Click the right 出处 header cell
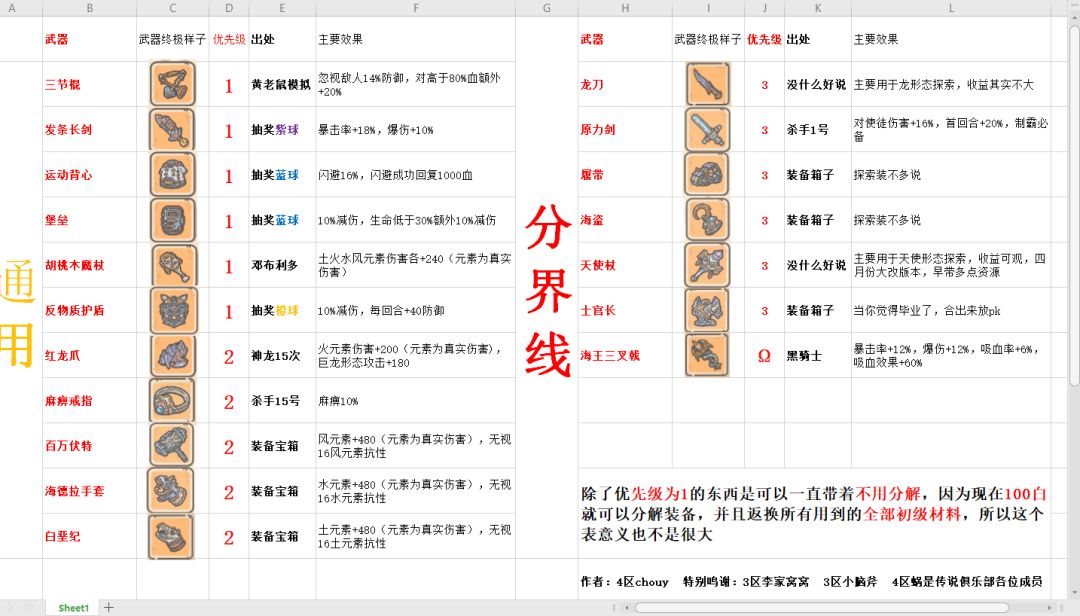Viewport: 1080px width, 616px height. 818,39
